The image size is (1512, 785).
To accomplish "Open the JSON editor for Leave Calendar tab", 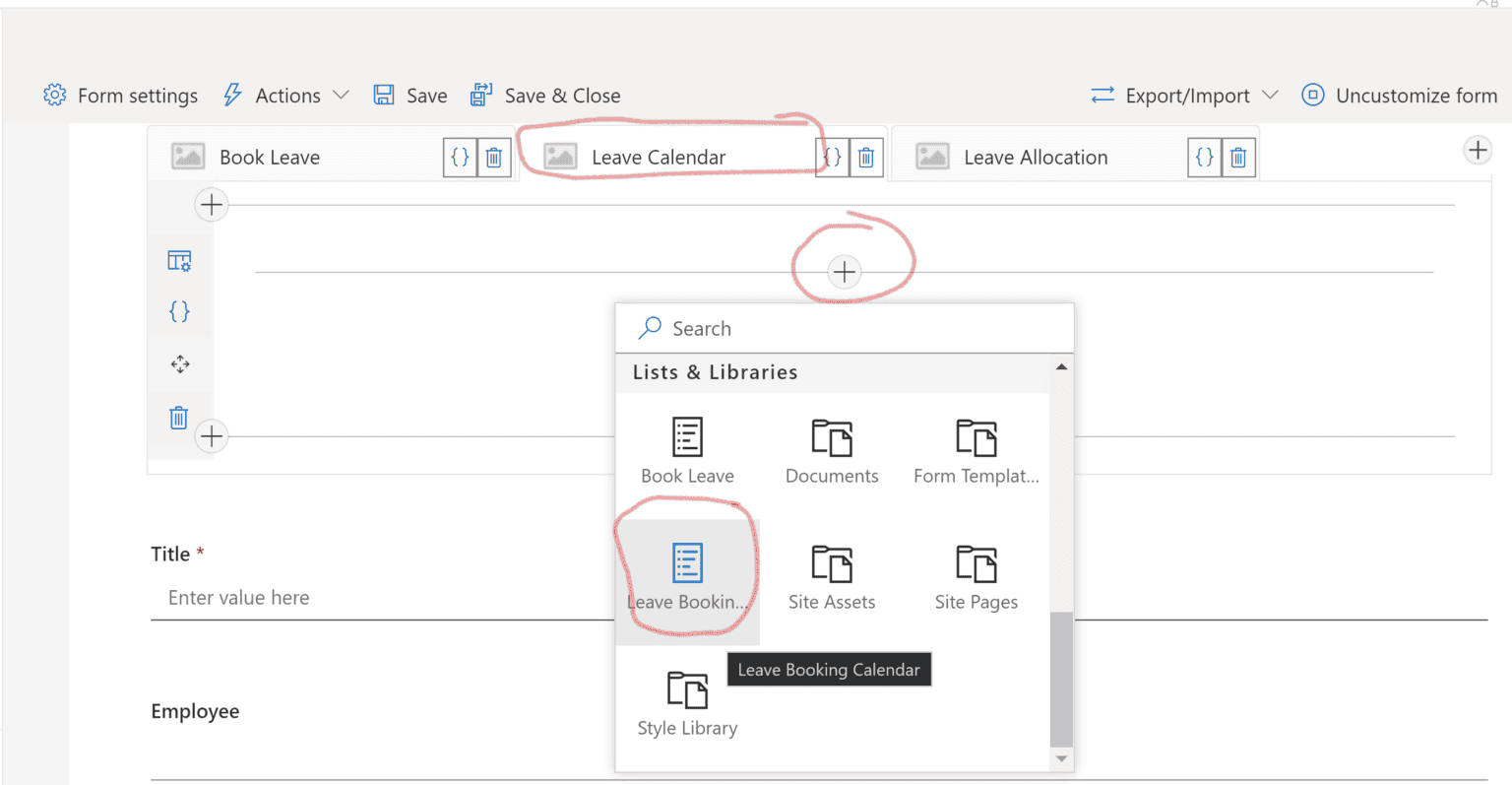I will (x=831, y=156).
